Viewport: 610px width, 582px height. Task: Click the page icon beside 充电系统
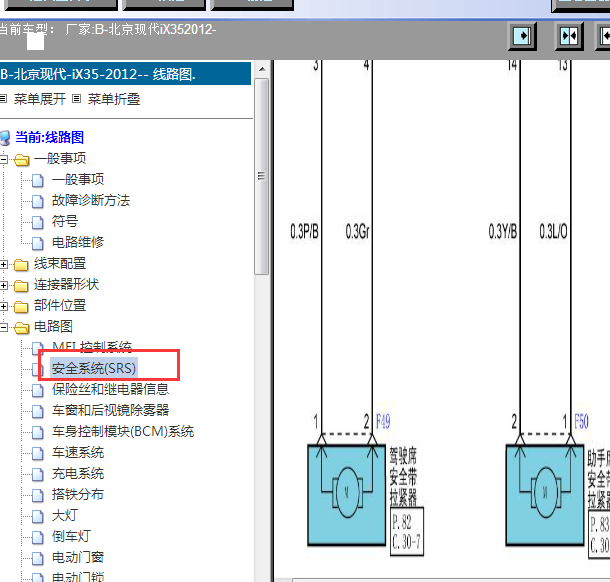pyautogui.click(x=37, y=475)
